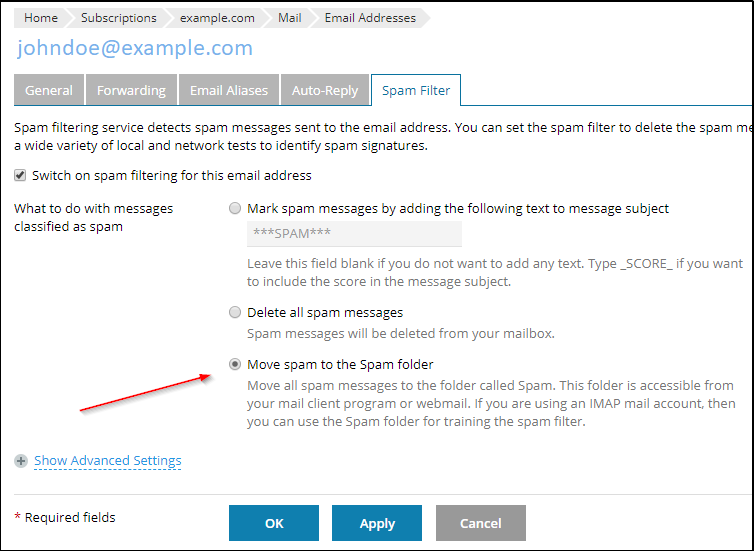Select the Spam Filter tab

415,90
